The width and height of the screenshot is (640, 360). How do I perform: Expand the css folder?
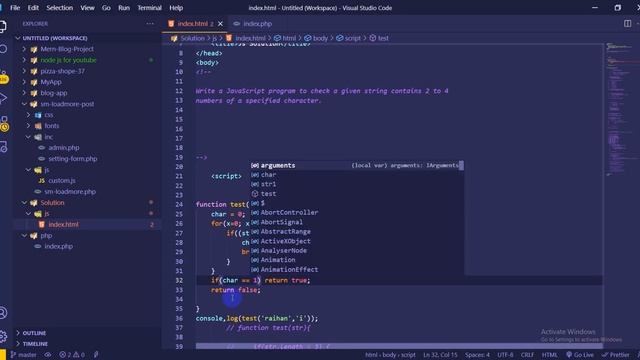tap(49, 115)
